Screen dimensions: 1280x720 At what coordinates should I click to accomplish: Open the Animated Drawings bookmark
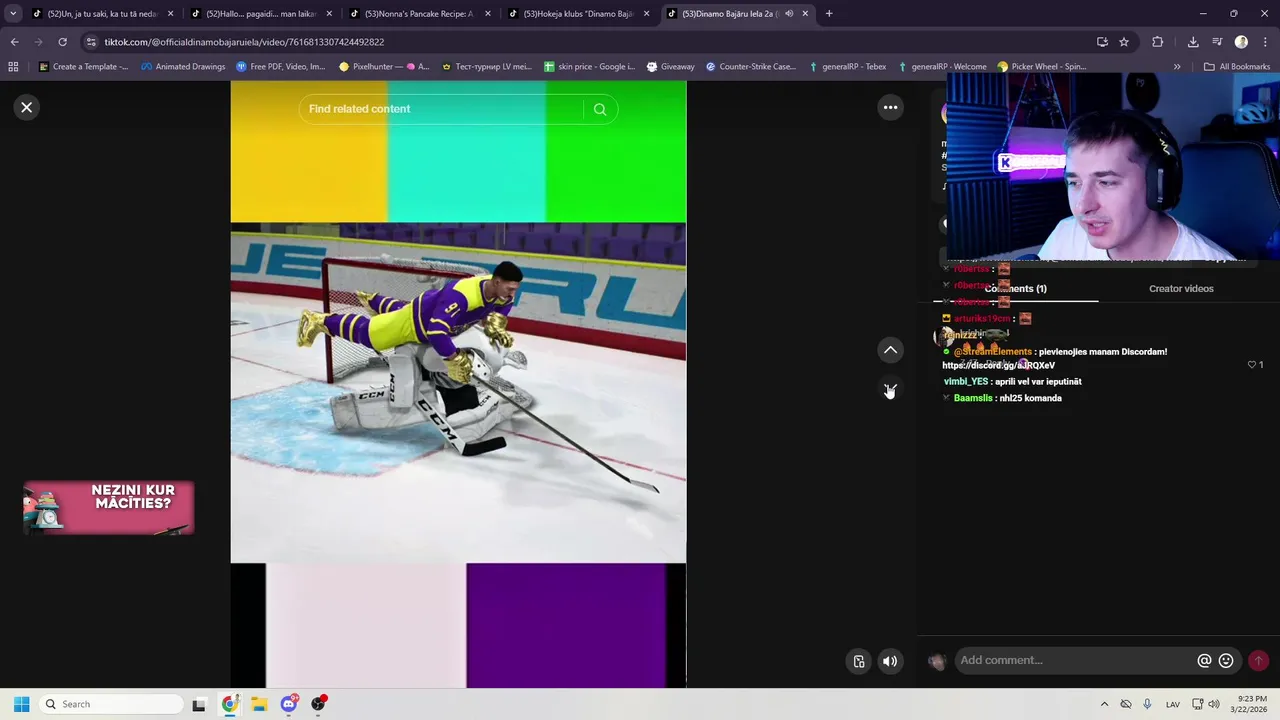tap(183, 67)
